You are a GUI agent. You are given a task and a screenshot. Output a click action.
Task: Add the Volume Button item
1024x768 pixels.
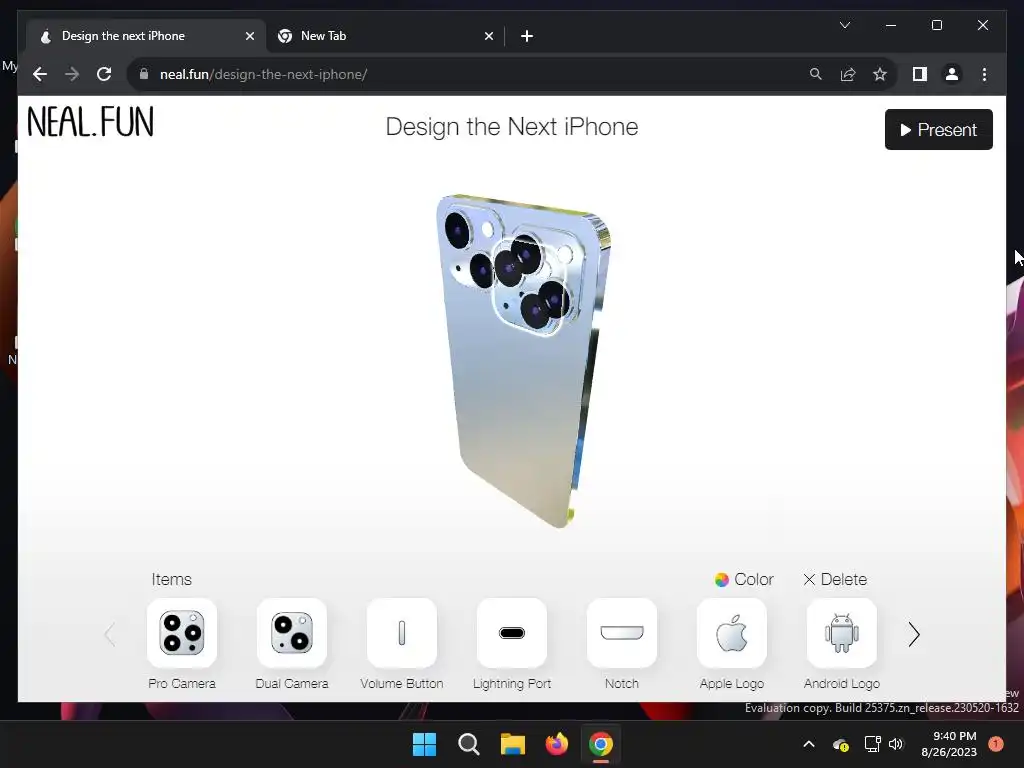[x=402, y=632]
